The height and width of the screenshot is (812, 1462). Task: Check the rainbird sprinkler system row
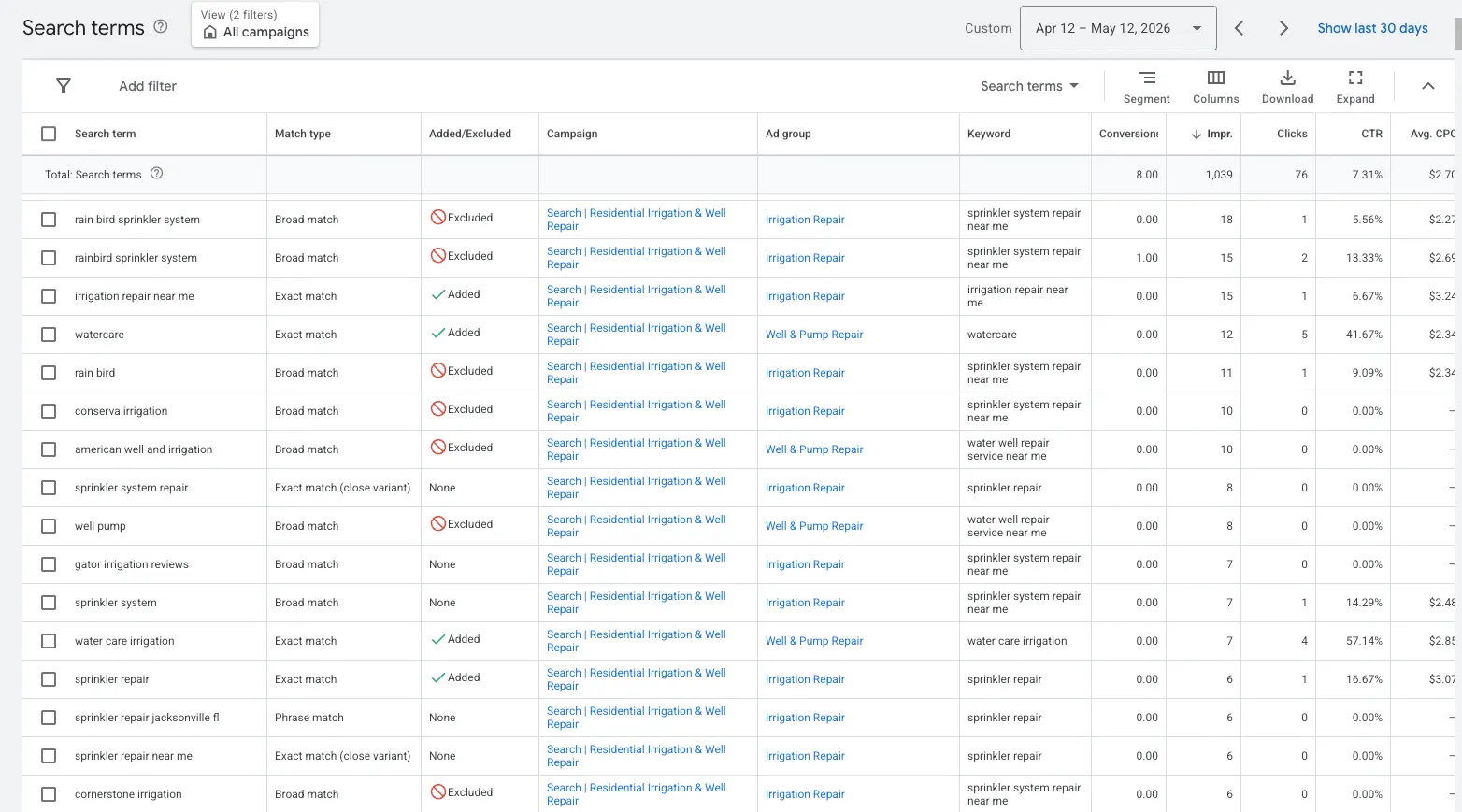(49, 258)
